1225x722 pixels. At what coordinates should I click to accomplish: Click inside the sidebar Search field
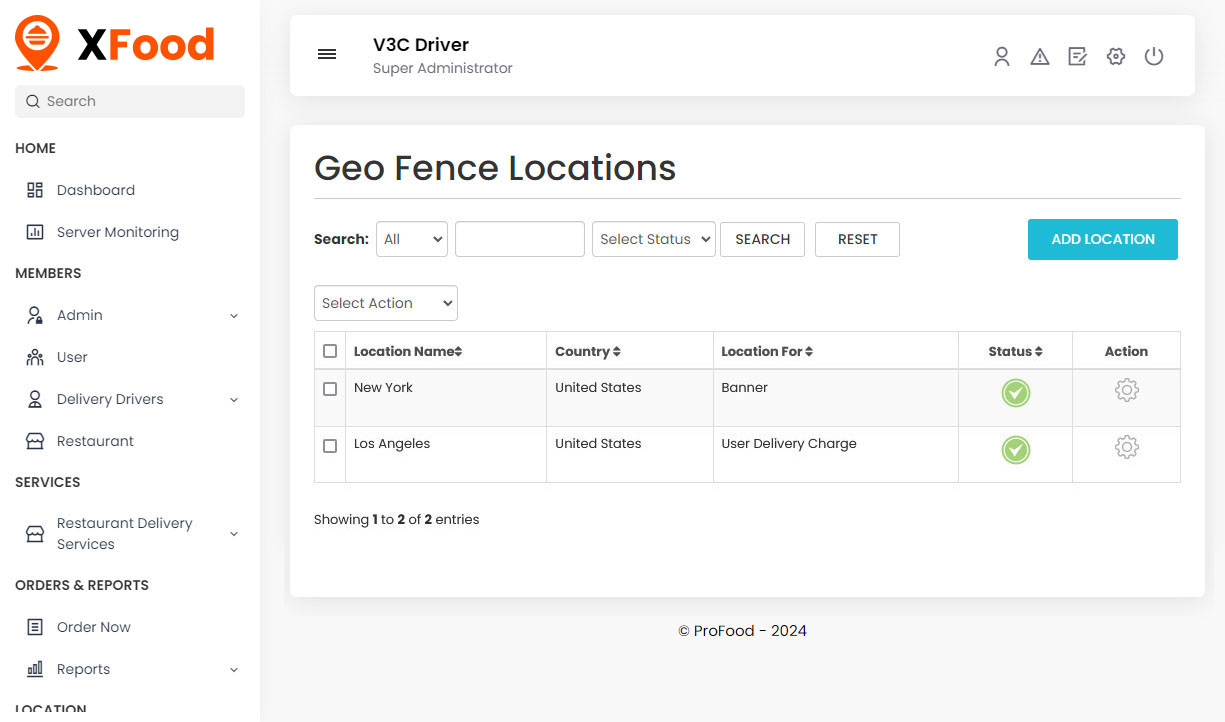129,101
